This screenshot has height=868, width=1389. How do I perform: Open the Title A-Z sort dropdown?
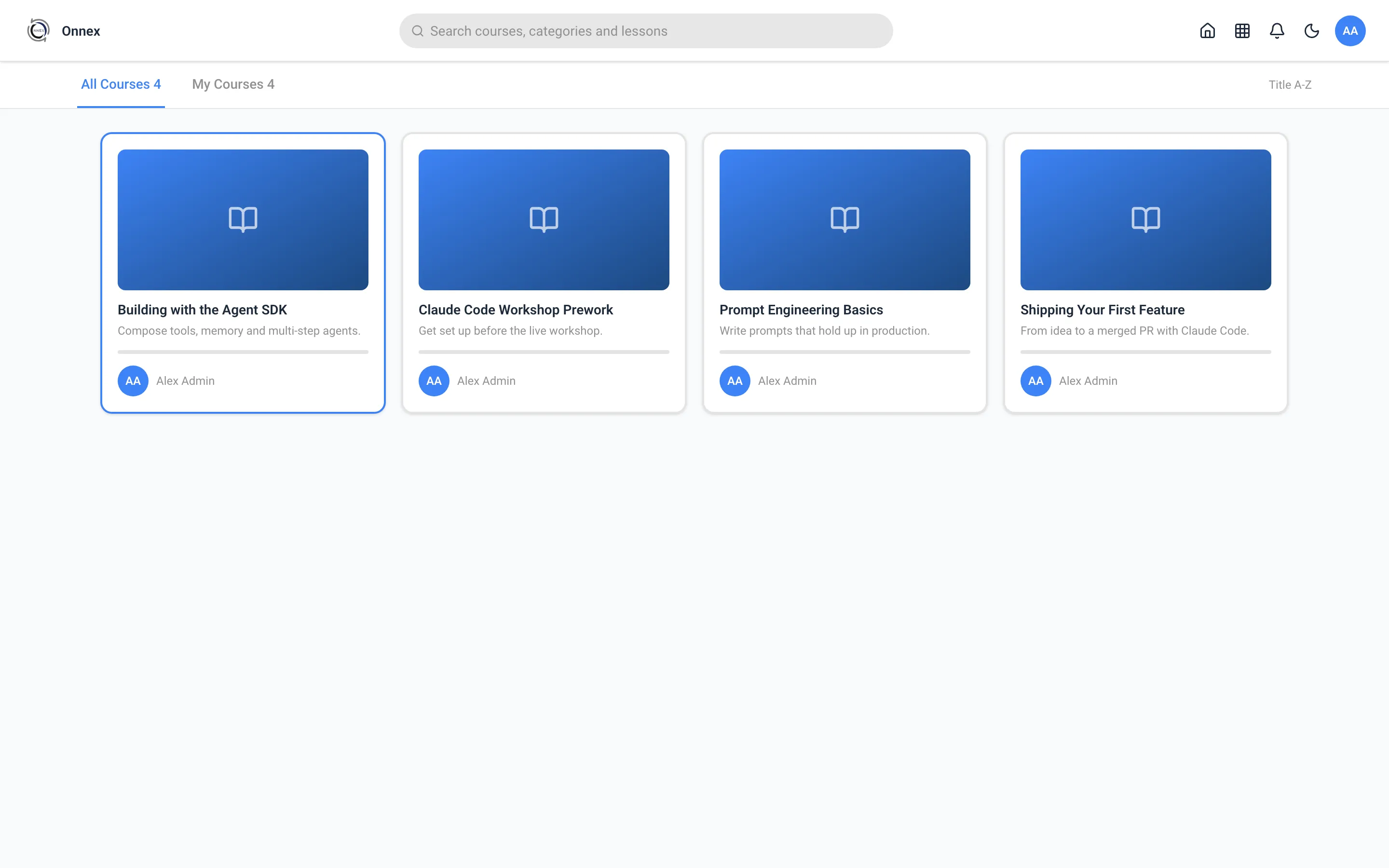coord(1290,85)
